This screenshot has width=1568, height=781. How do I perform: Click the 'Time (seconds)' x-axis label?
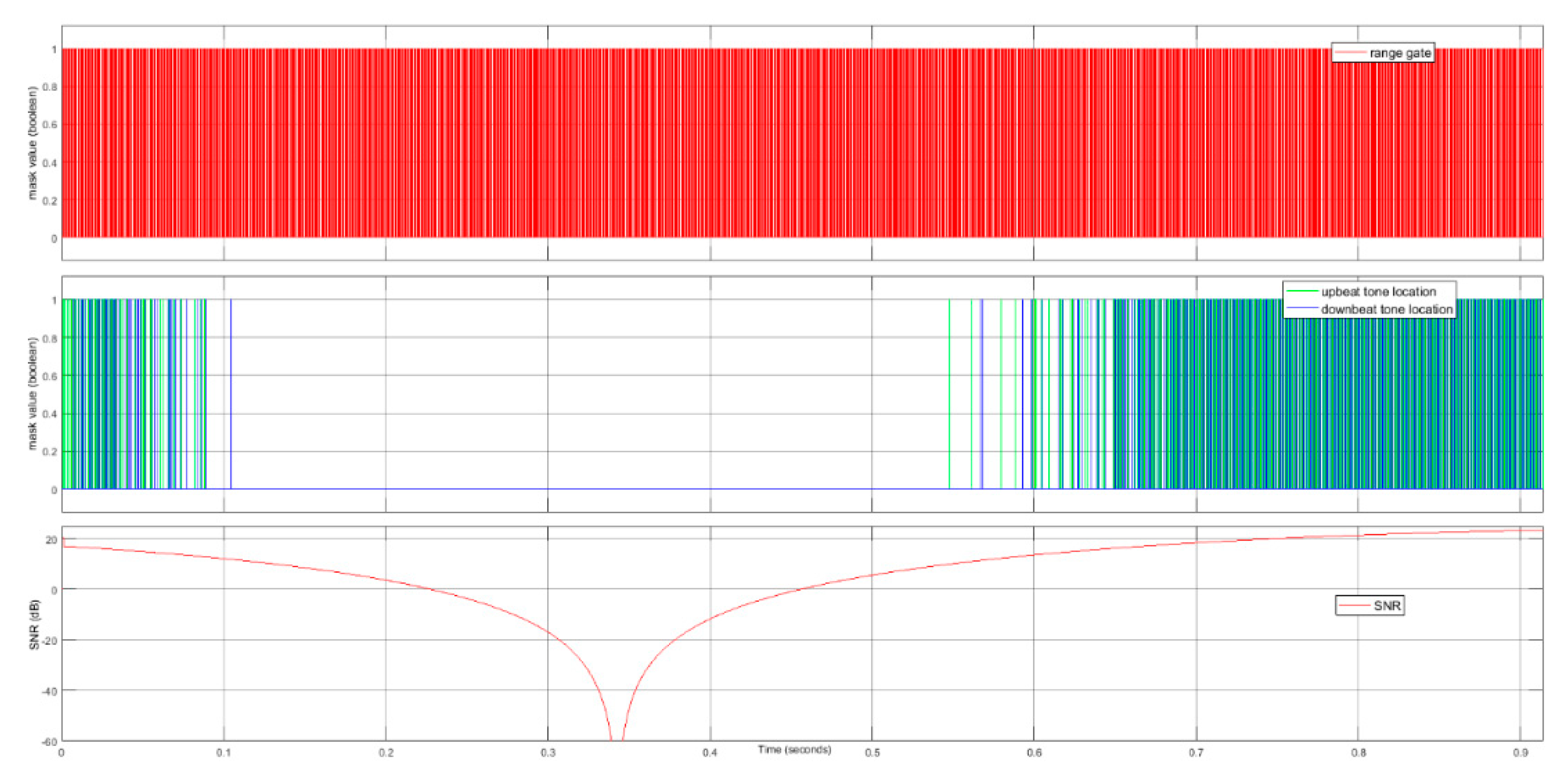click(794, 750)
